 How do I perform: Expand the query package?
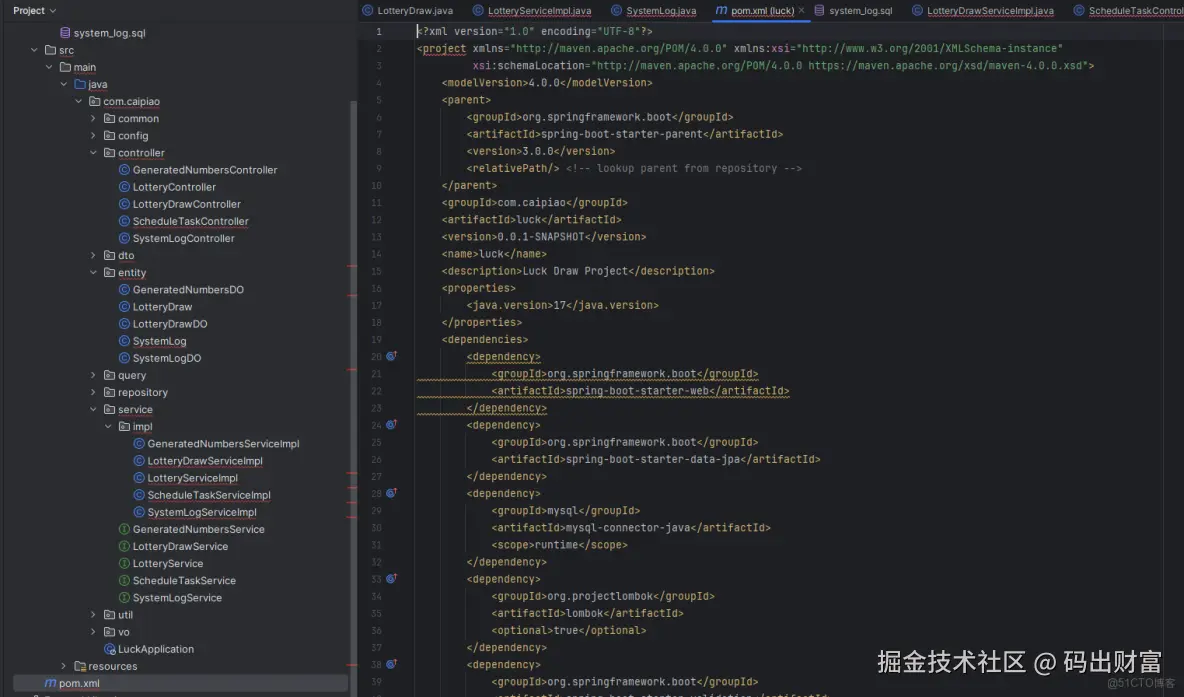[93, 375]
